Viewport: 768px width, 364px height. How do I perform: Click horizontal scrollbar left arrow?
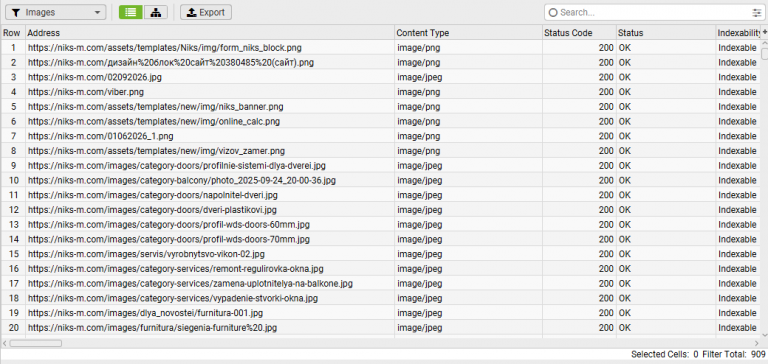point(4,343)
